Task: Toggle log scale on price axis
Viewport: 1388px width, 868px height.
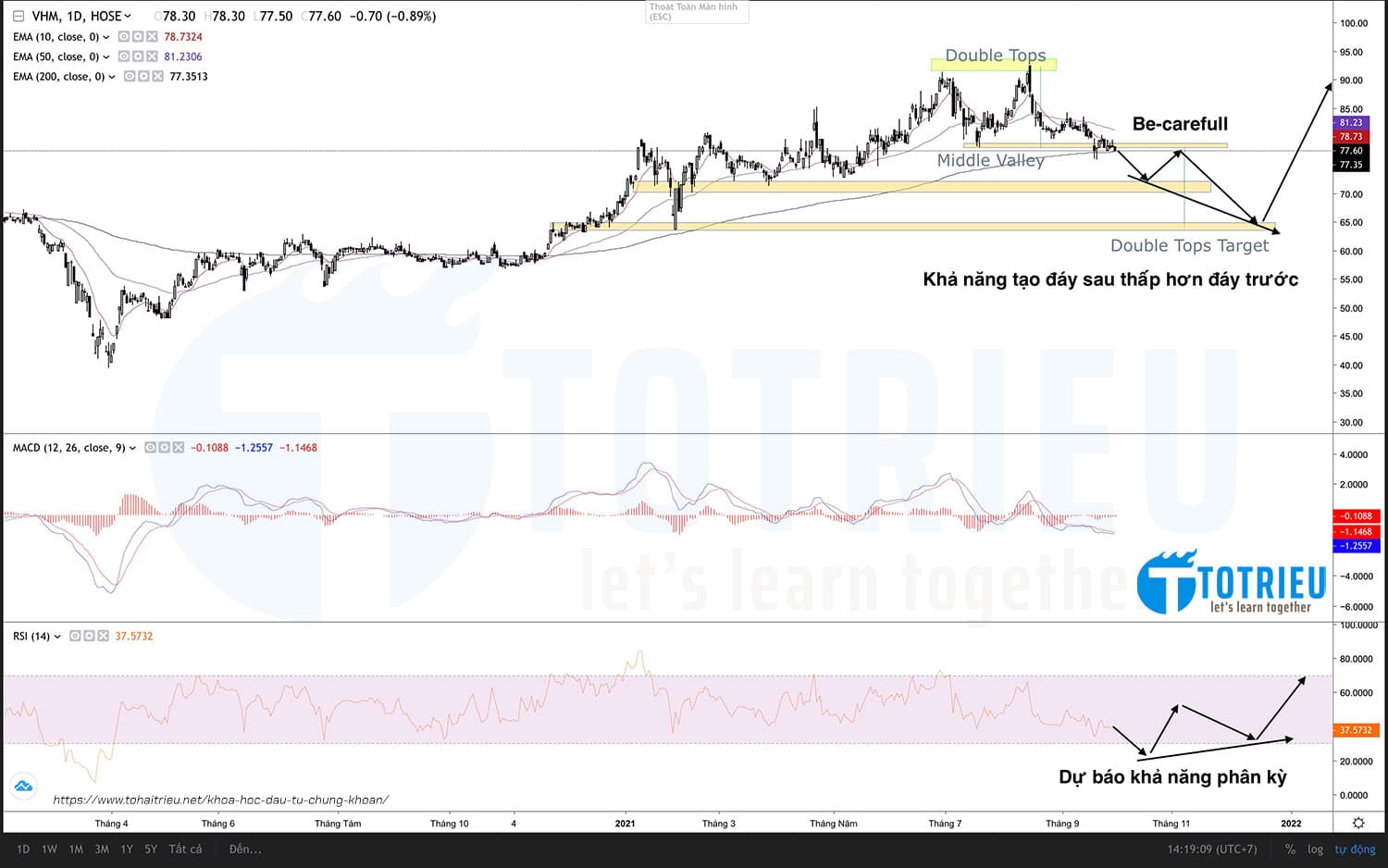Action: click(x=1315, y=849)
